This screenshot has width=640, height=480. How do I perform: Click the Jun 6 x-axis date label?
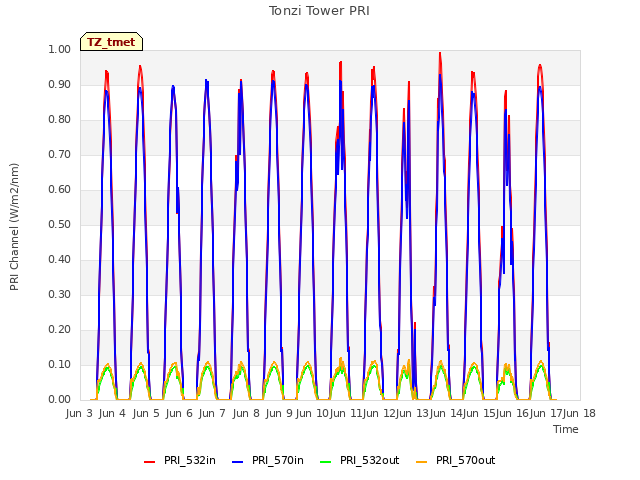click(179, 413)
